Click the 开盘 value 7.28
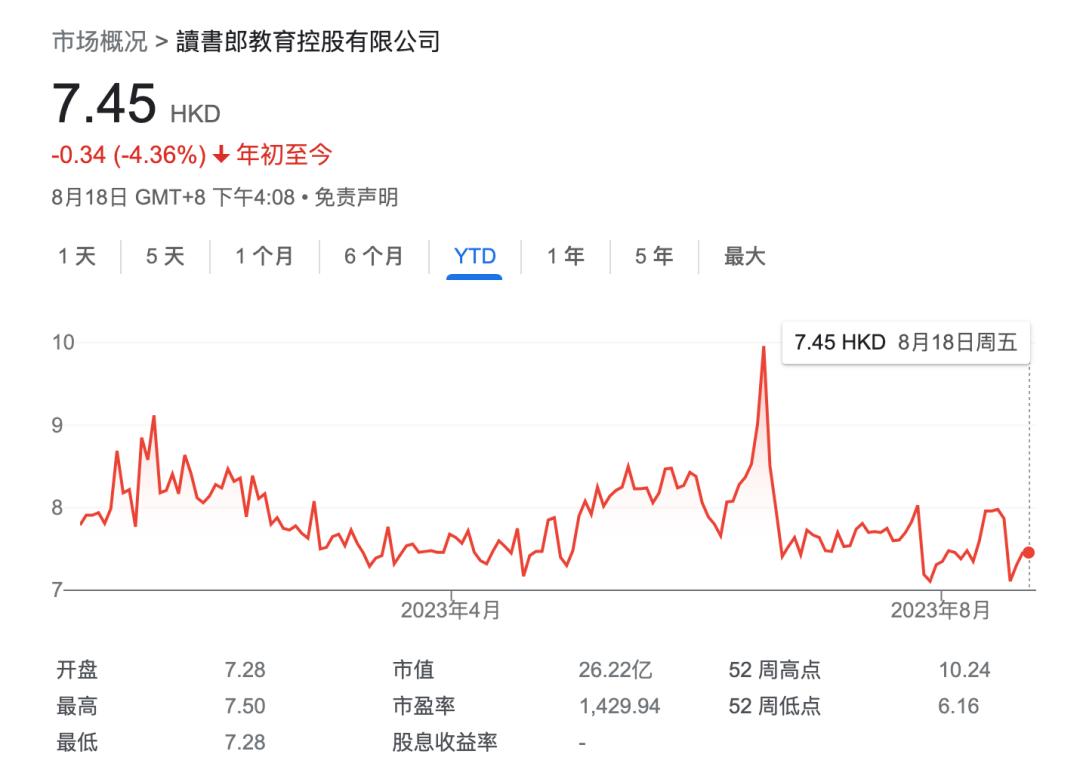Viewport: 1080px width, 782px height. [245, 670]
